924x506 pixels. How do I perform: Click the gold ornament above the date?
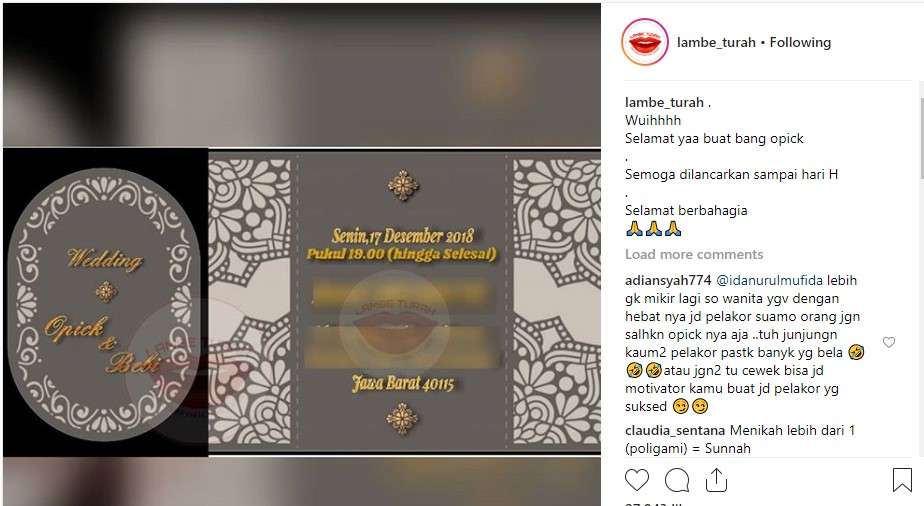coord(403,185)
